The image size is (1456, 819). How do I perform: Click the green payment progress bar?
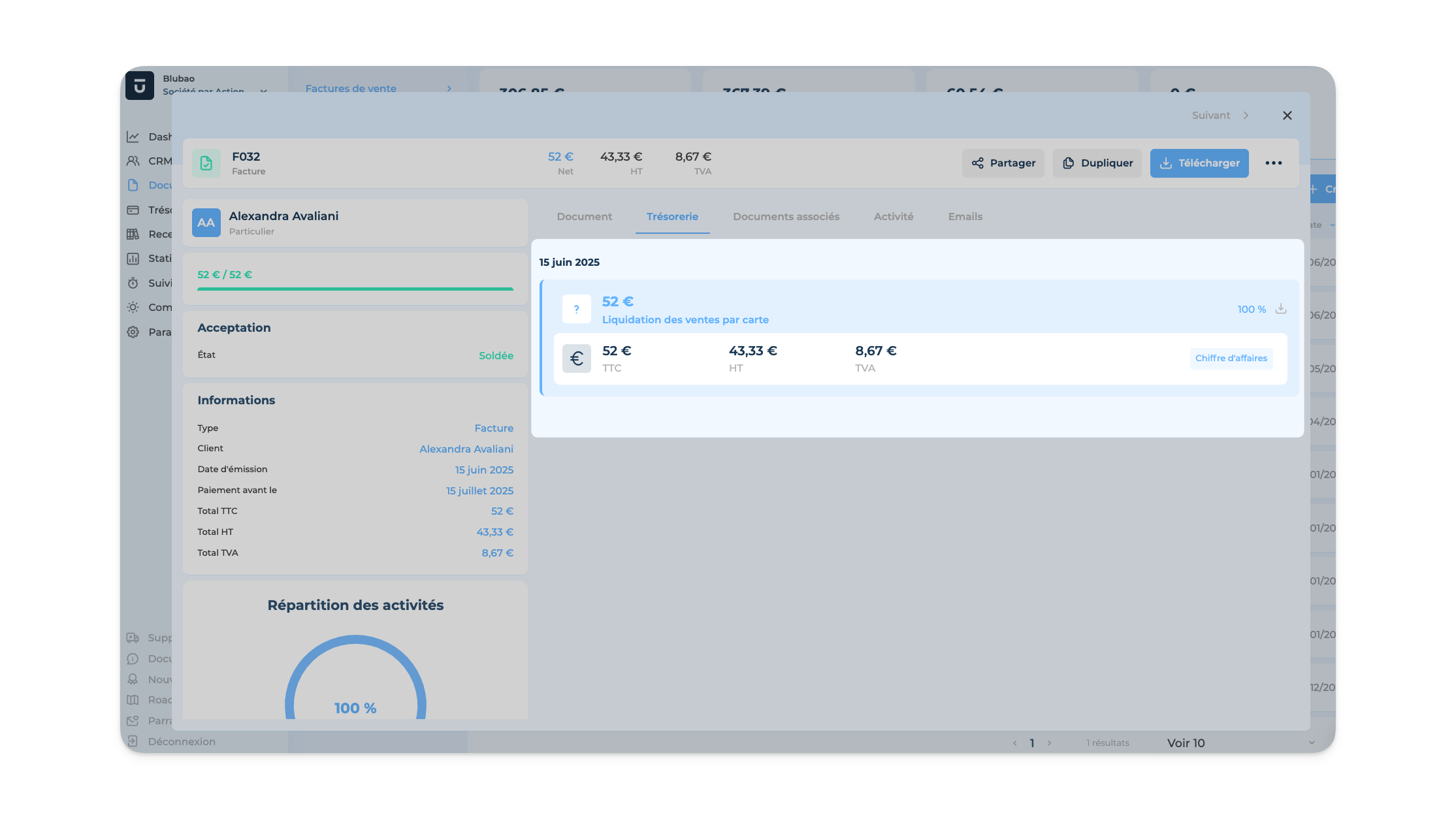coord(355,289)
